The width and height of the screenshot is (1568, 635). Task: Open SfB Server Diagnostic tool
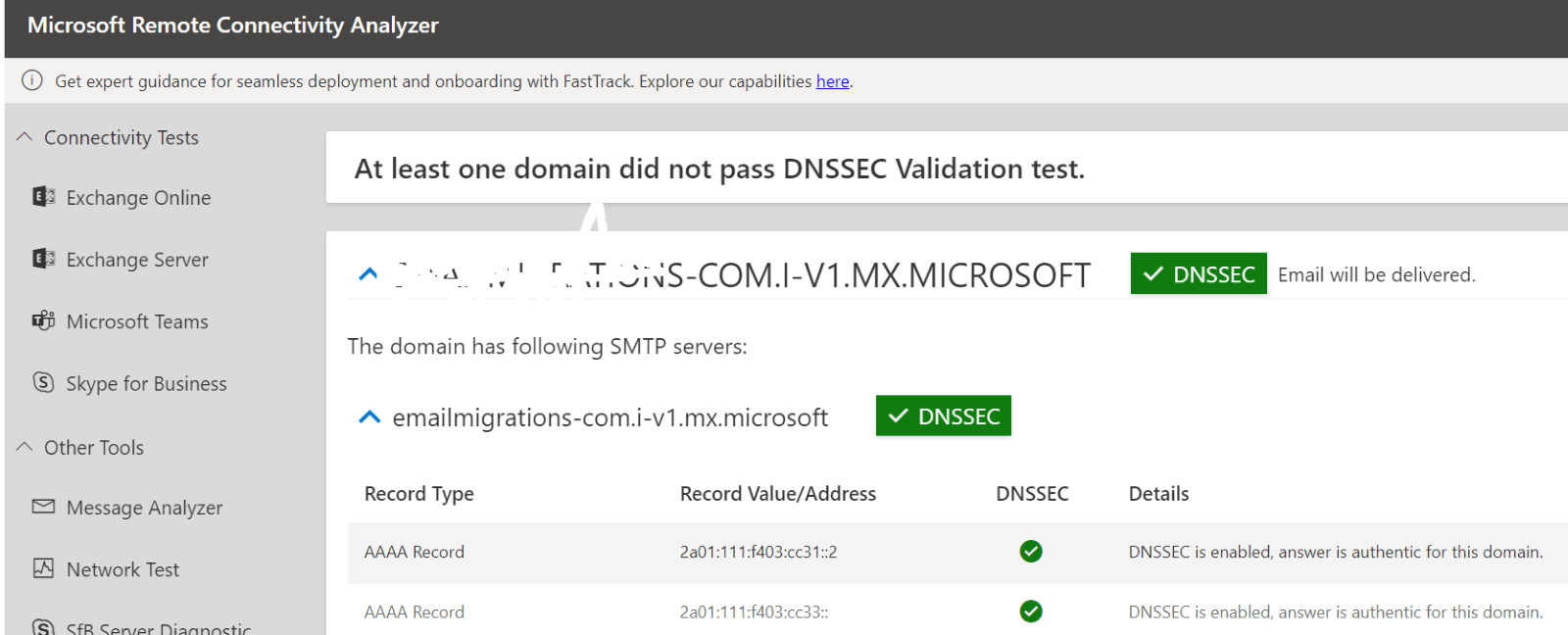click(159, 628)
